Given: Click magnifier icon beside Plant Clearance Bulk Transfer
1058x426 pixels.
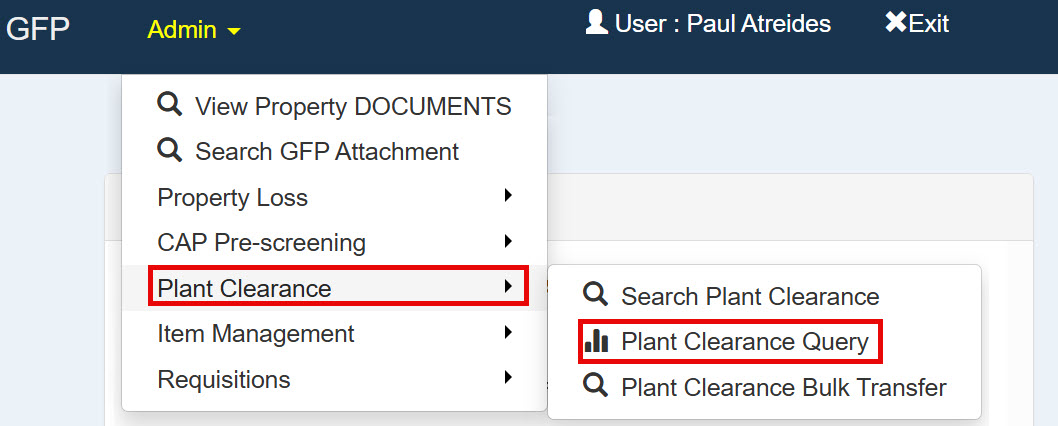Looking at the screenshot, I should pos(595,386).
